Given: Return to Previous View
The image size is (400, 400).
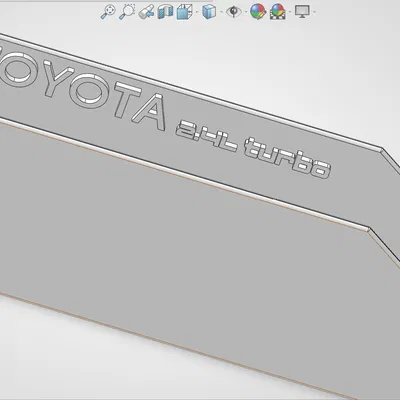Looking at the screenshot, I should click(146, 12).
